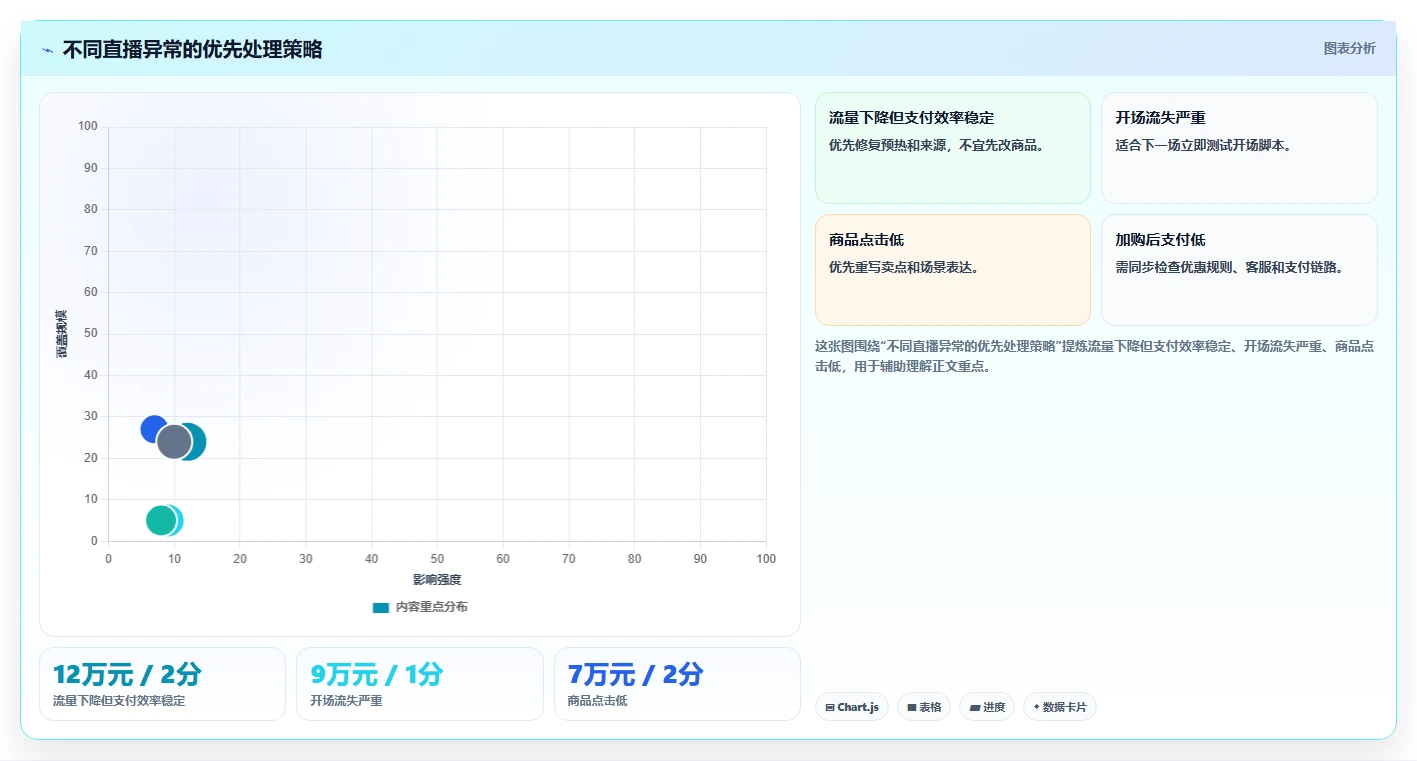The height and width of the screenshot is (761, 1417).
Task: Select the gray bubble in the chart
Action: coord(174,441)
